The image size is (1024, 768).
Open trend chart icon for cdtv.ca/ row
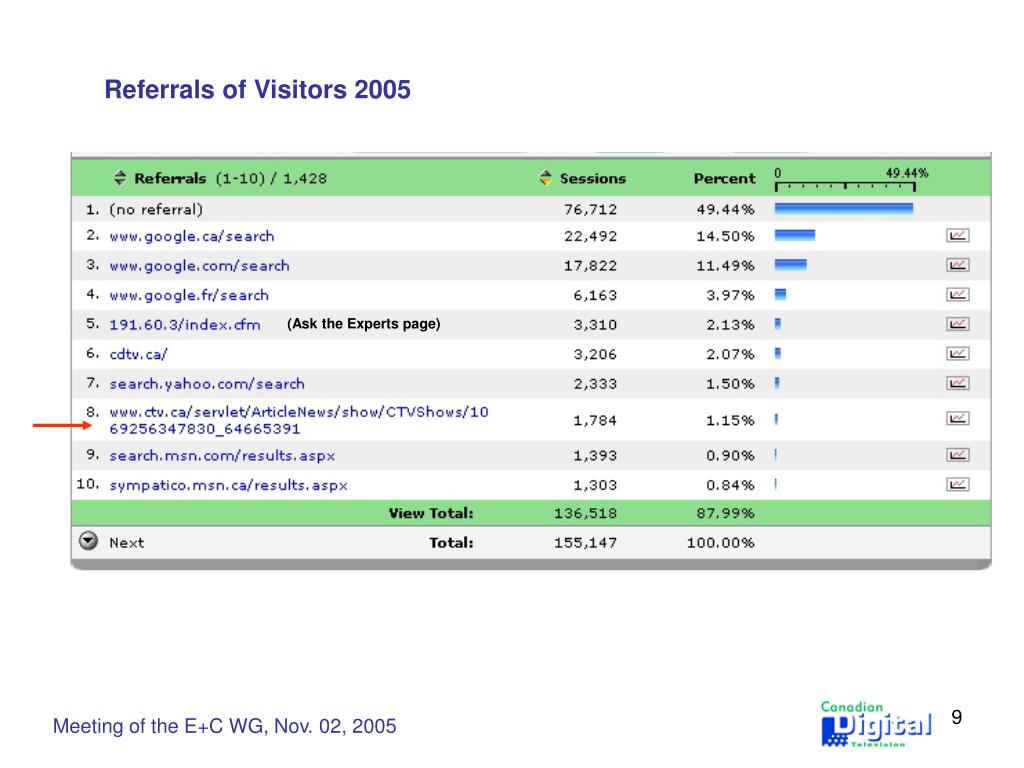pyautogui.click(x=957, y=353)
